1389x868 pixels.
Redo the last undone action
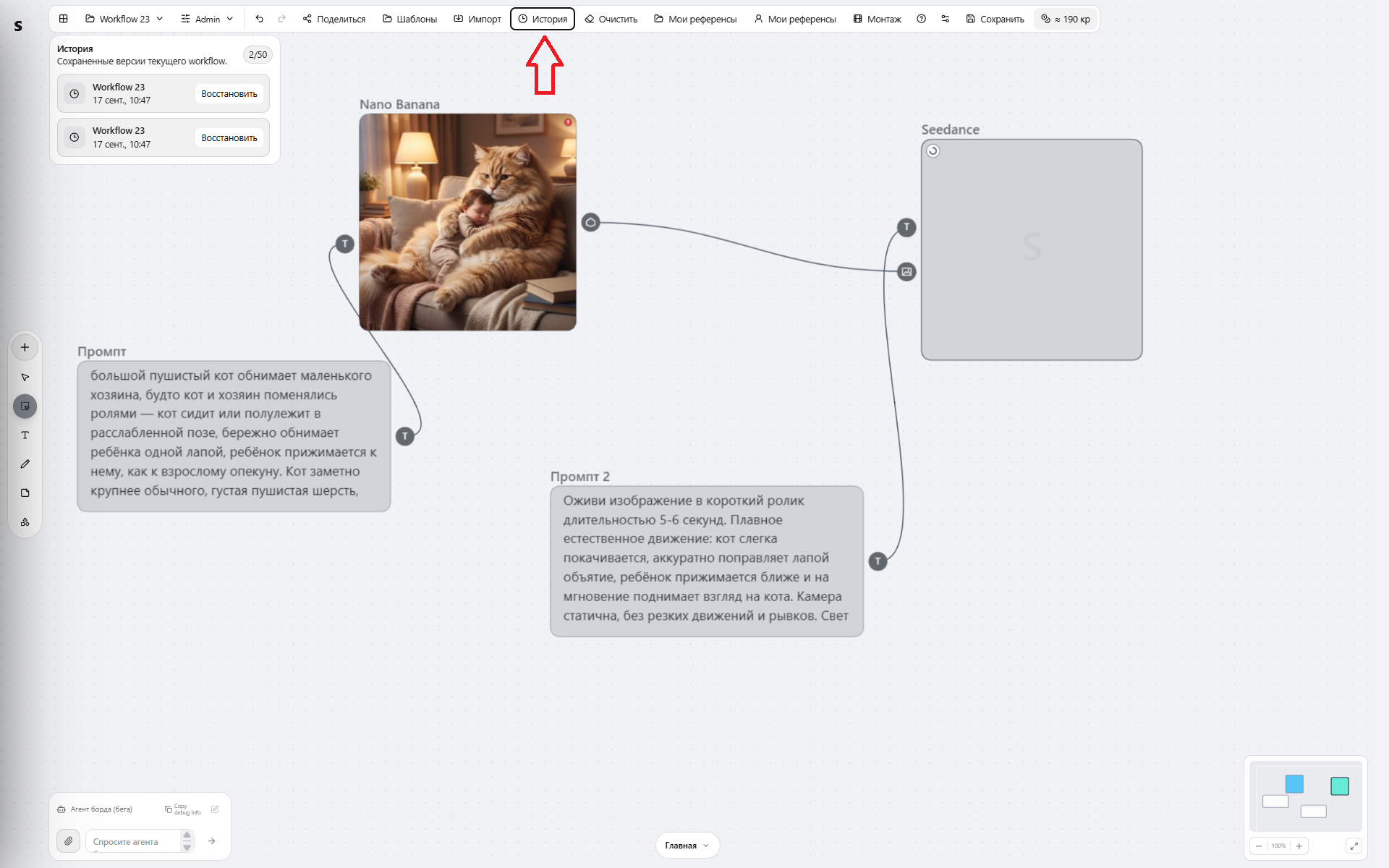[x=282, y=19]
